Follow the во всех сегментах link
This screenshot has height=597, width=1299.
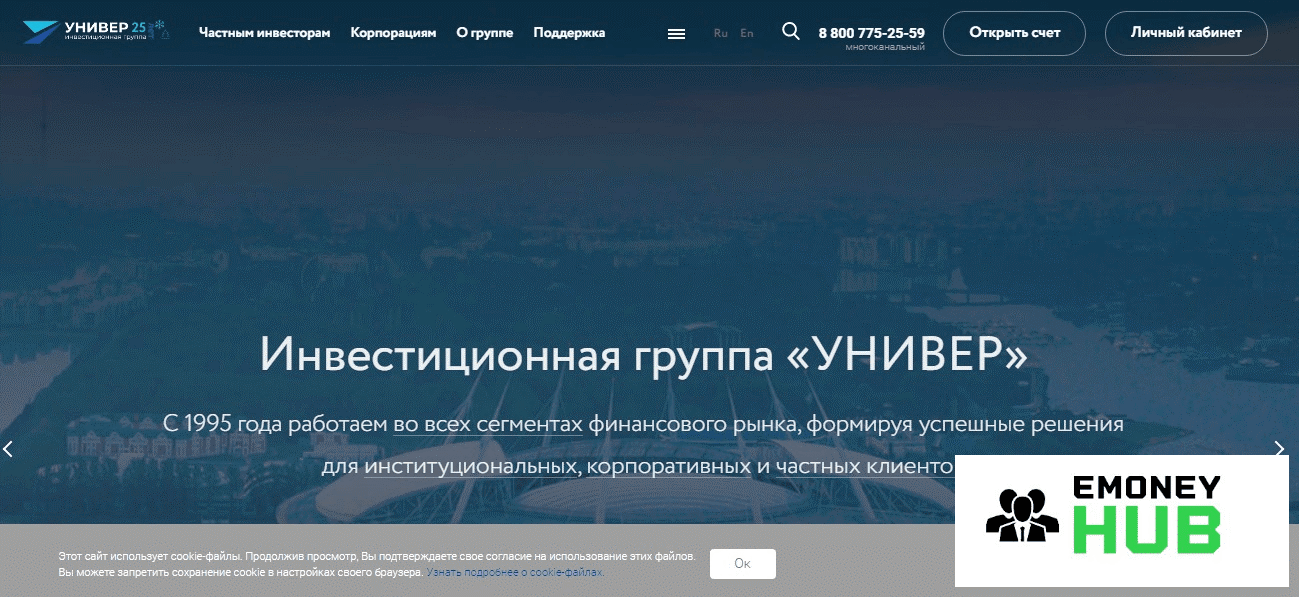(488, 424)
